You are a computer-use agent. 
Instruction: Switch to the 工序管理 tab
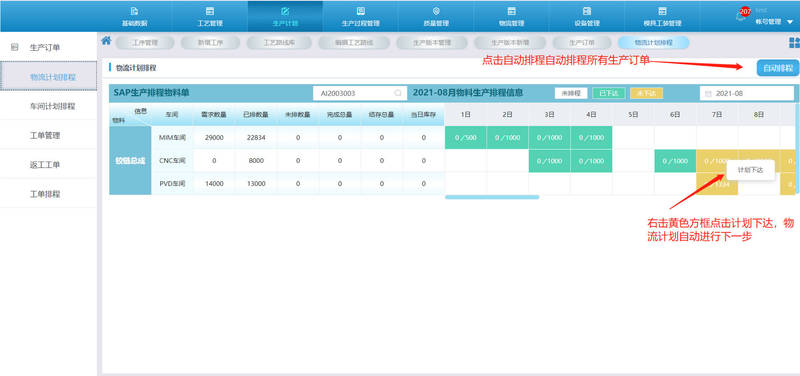(x=146, y=43)
